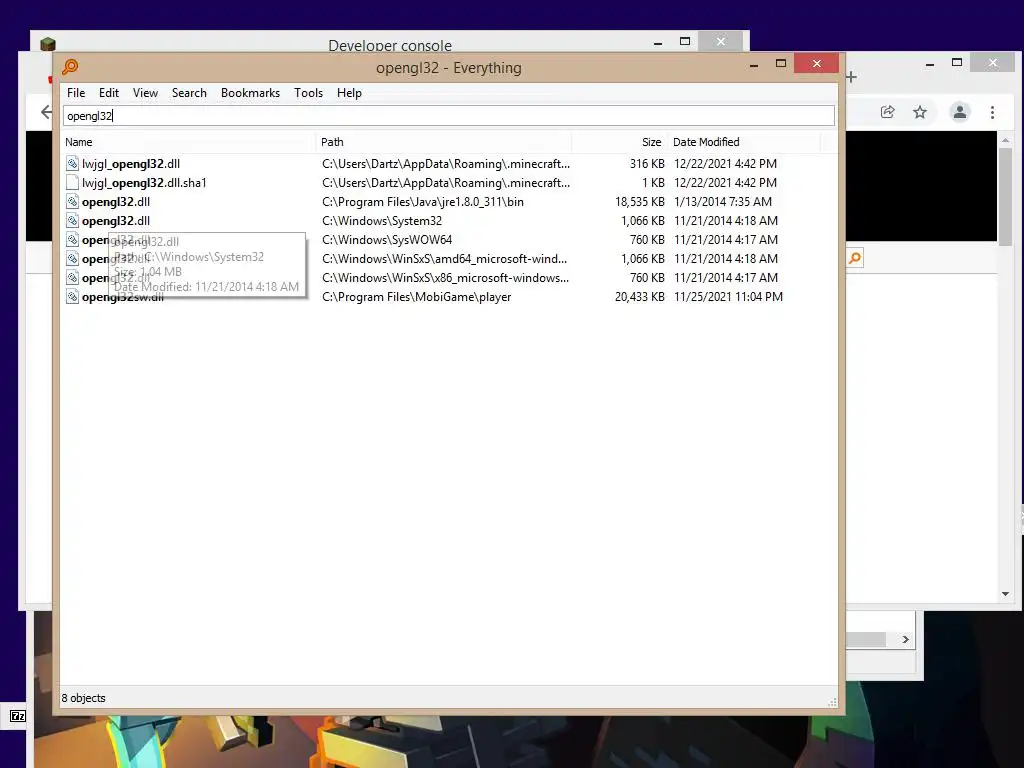The width and height of the screenshot is (1024, 768).
Task: Open the File menu in Everything
Action: [x=76, y=93]
